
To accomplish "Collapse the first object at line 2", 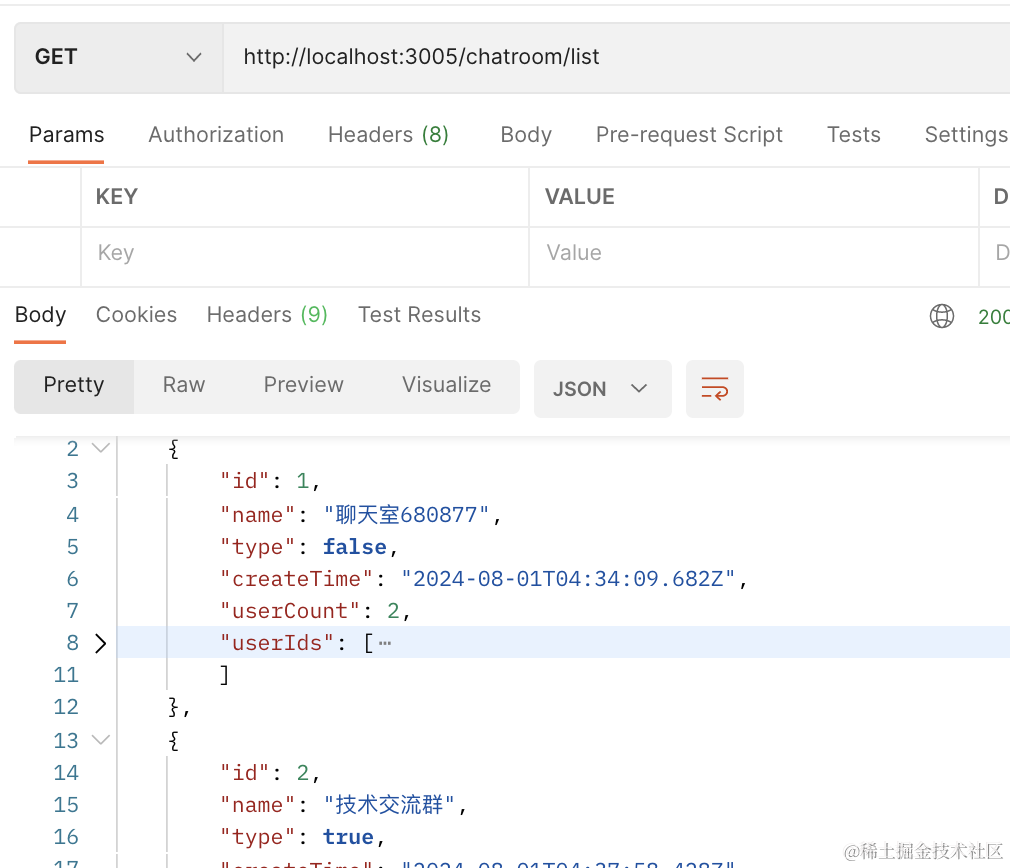I will (100, 449).
